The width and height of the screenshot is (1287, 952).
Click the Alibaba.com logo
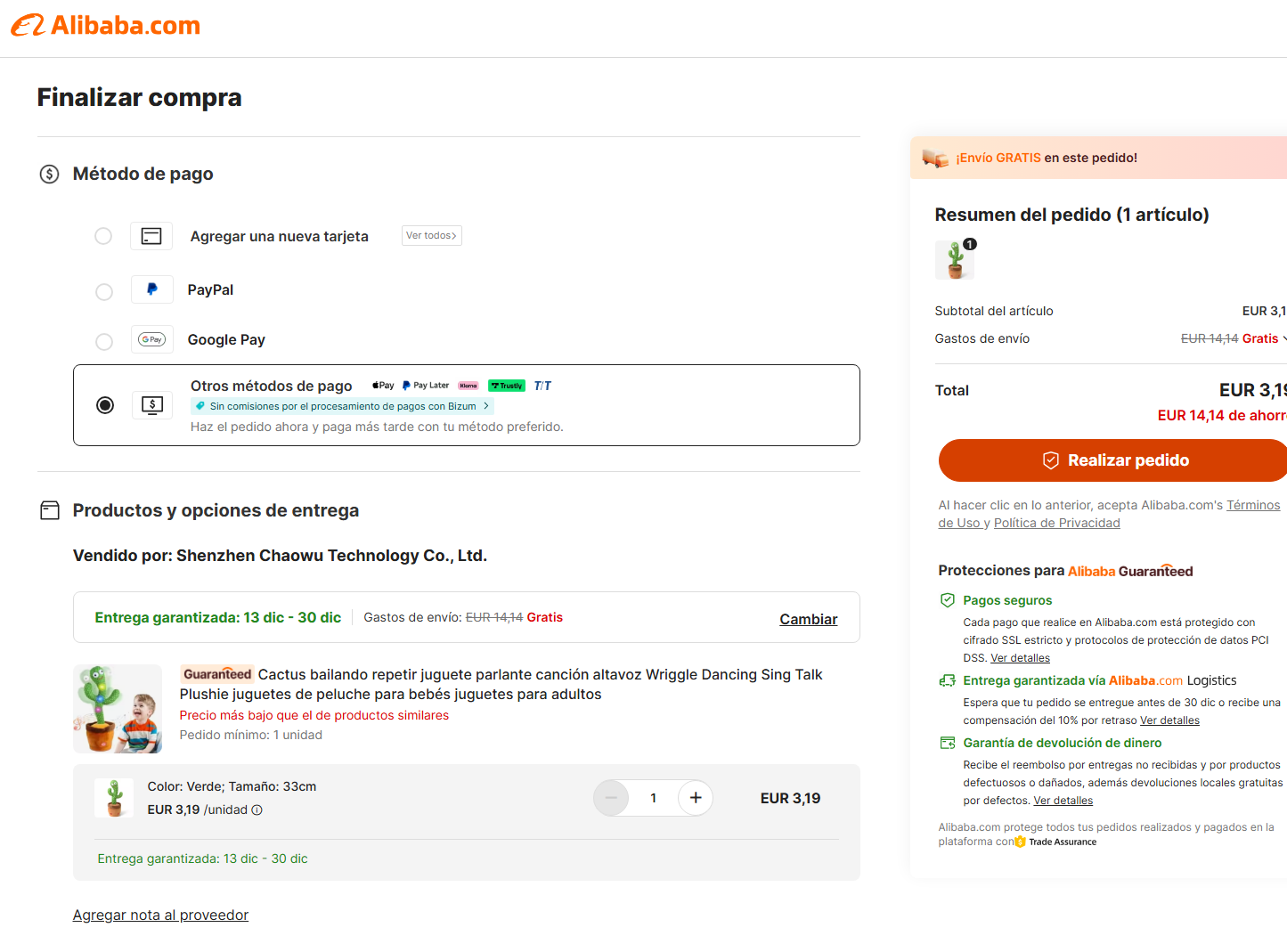105,26
